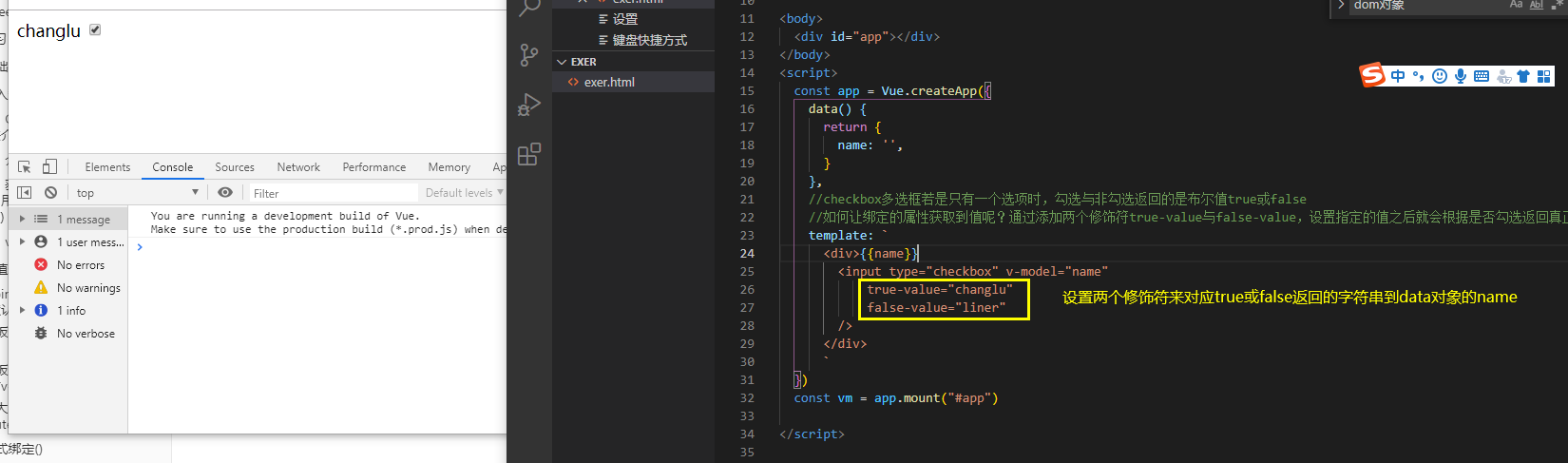
Task: Click the microphone voice input icon
Action: (1461, 76)
